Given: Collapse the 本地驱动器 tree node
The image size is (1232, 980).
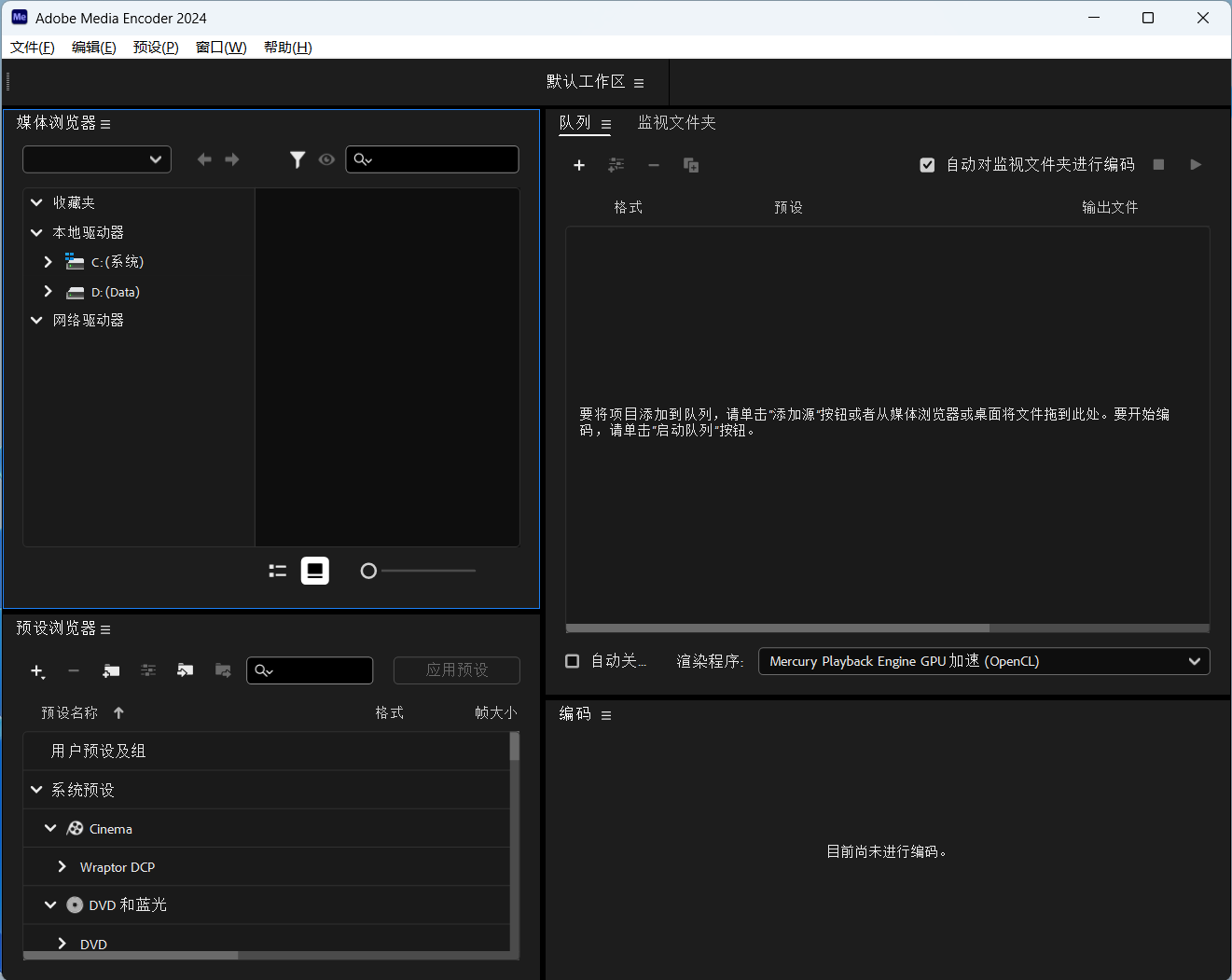Looking at the screenshot, I should click(x=36, y=232).
